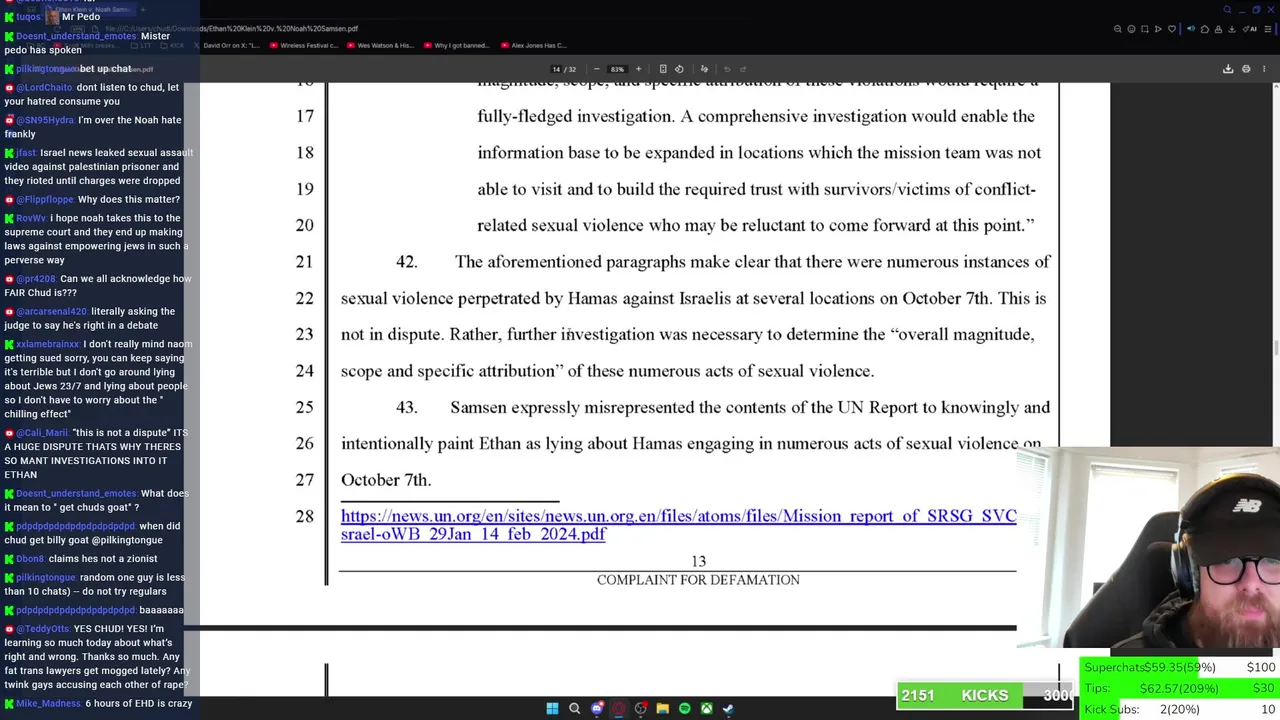1280x720 pixels.
Task: Click the browser heart bookmark icon
Action: coord(1172,29)
